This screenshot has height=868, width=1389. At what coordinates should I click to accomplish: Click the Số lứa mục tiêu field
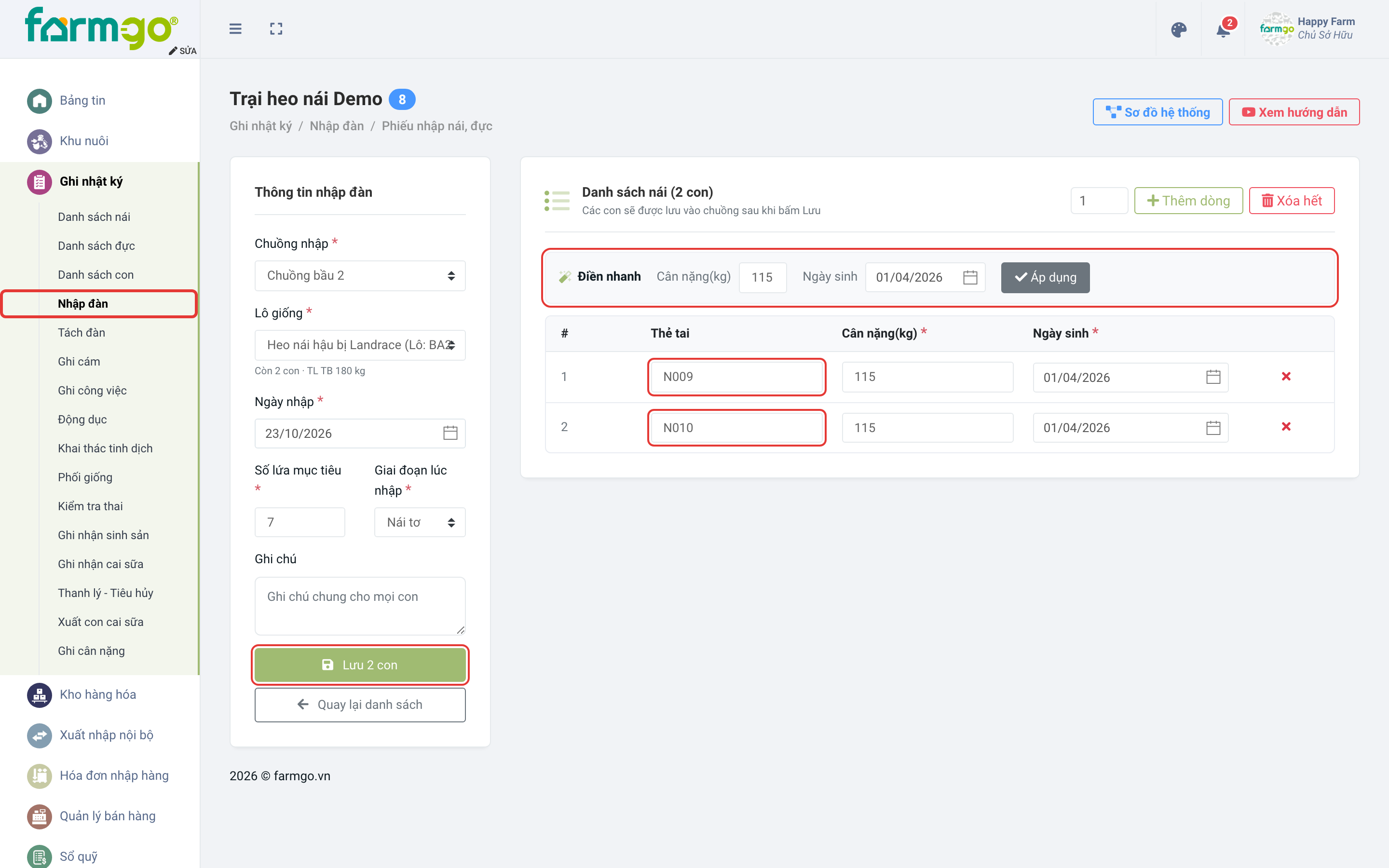click(300, 522)
